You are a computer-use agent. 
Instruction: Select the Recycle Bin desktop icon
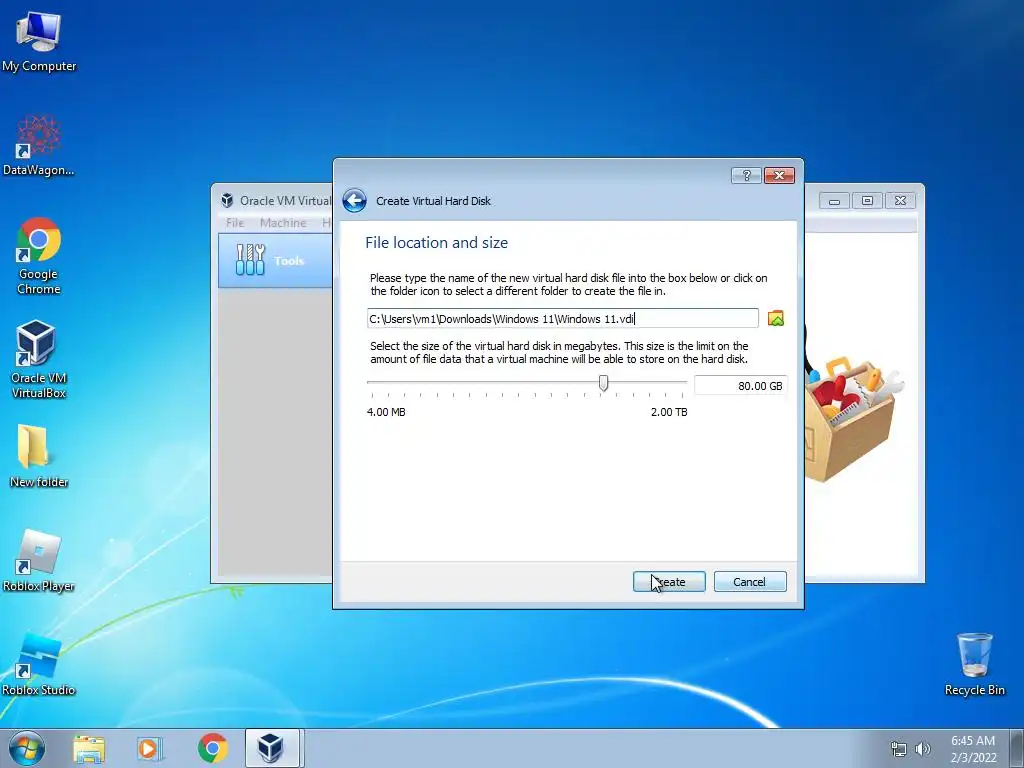coord(974,664)
